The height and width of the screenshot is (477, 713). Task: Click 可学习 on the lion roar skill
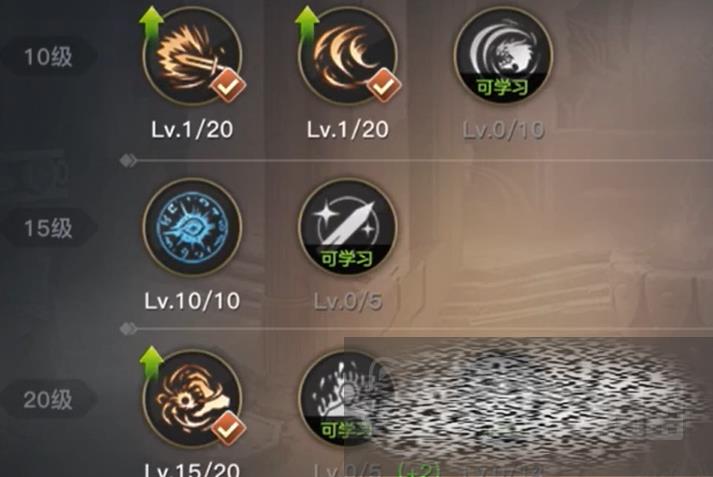click(503, 87)
